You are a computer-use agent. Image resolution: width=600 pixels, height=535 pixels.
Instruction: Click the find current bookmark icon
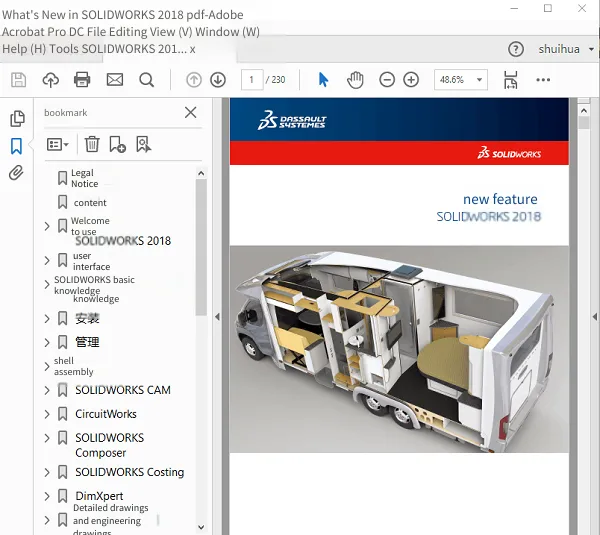(143, 144)
